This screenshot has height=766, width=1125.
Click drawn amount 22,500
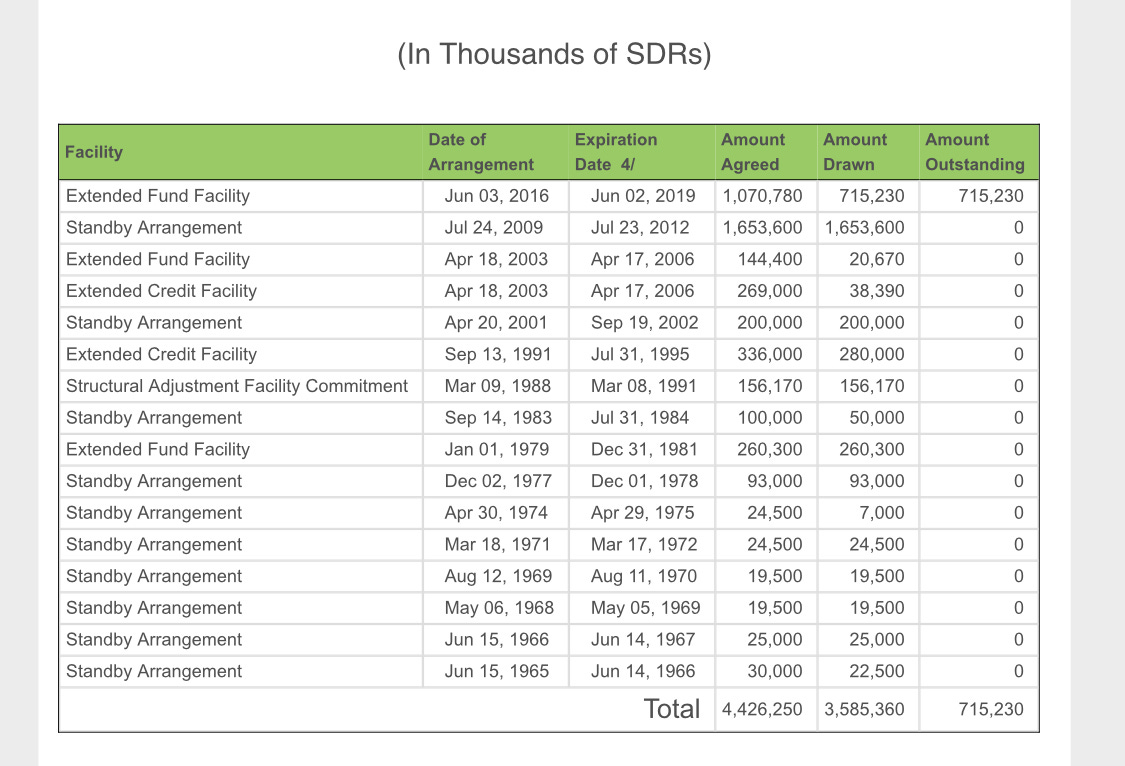877,671
